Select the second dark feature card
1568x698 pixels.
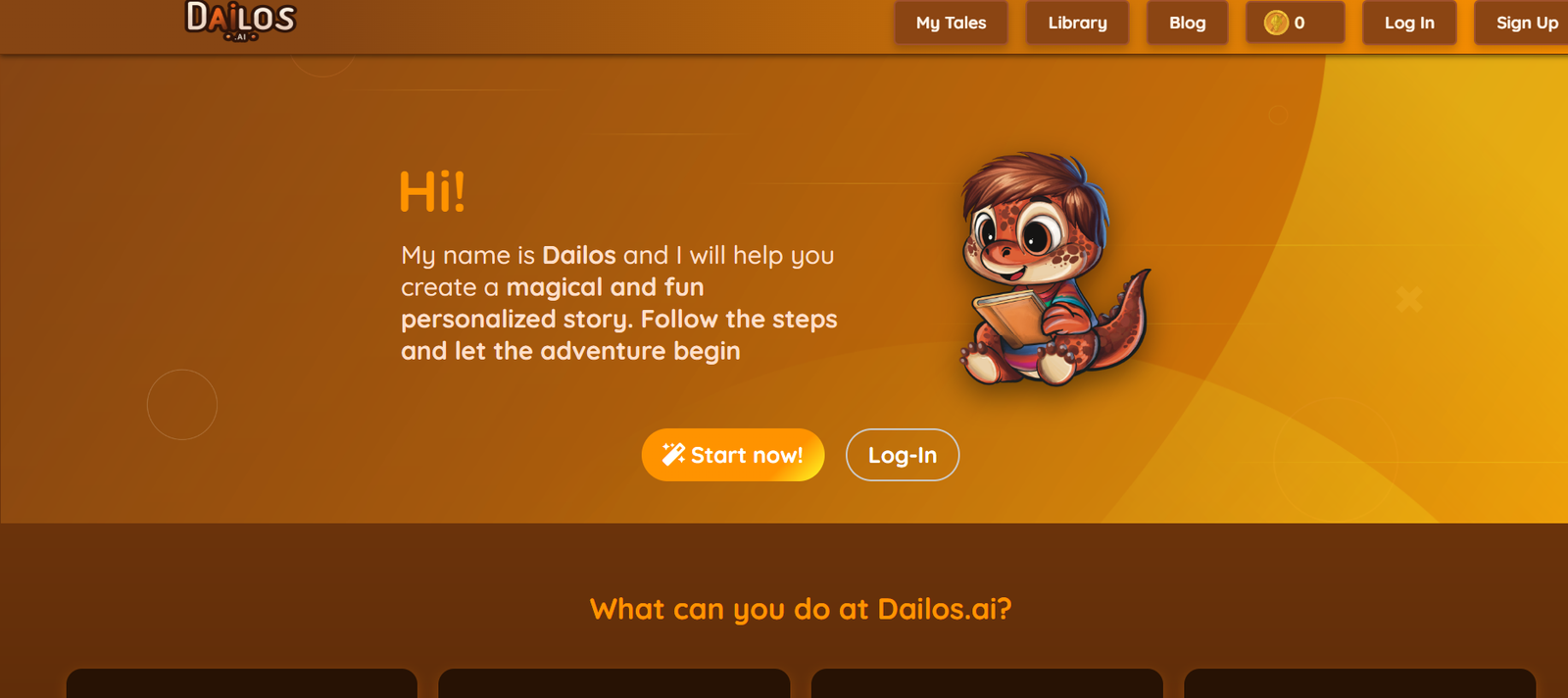pyautogui.click(x=614, y=683)
